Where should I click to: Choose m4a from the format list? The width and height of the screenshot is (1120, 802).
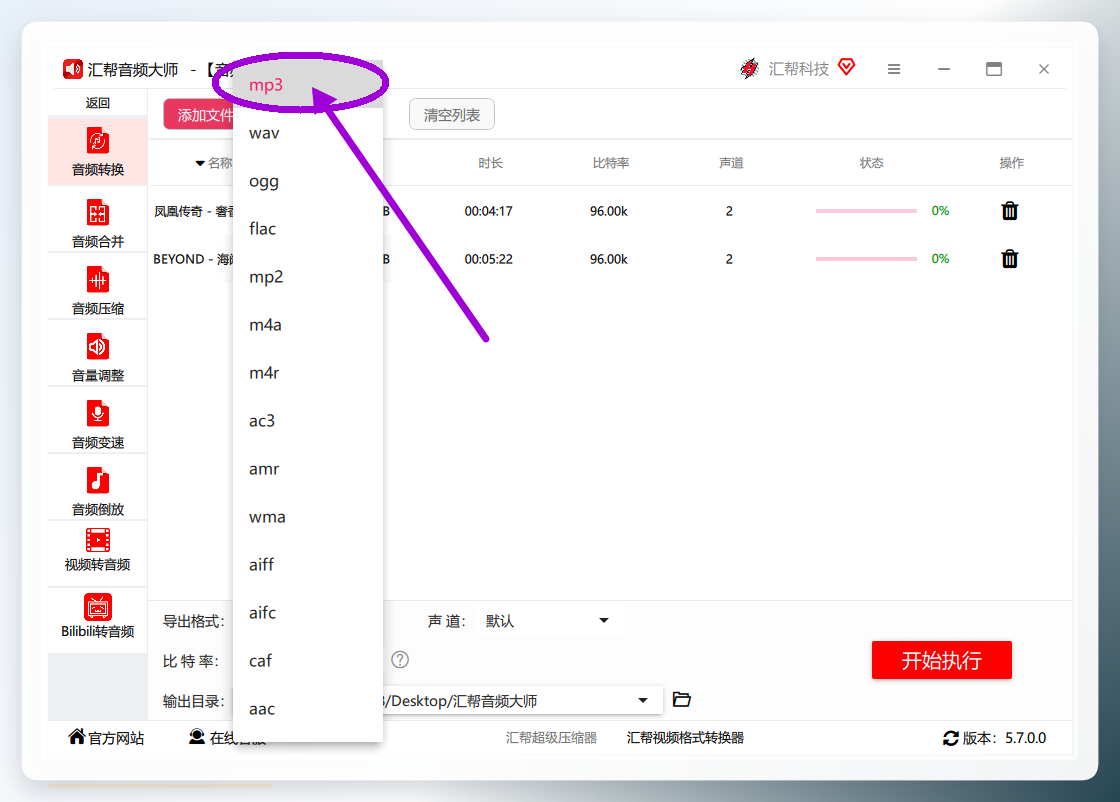pyautogui.click(x=308, y=325)
